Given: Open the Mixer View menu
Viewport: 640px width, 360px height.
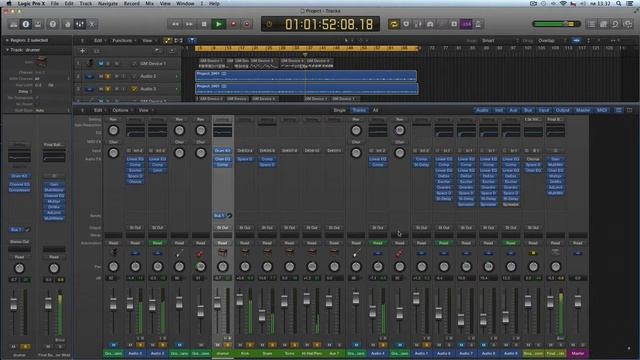Looking at the screenshot, I should [145, 110].
